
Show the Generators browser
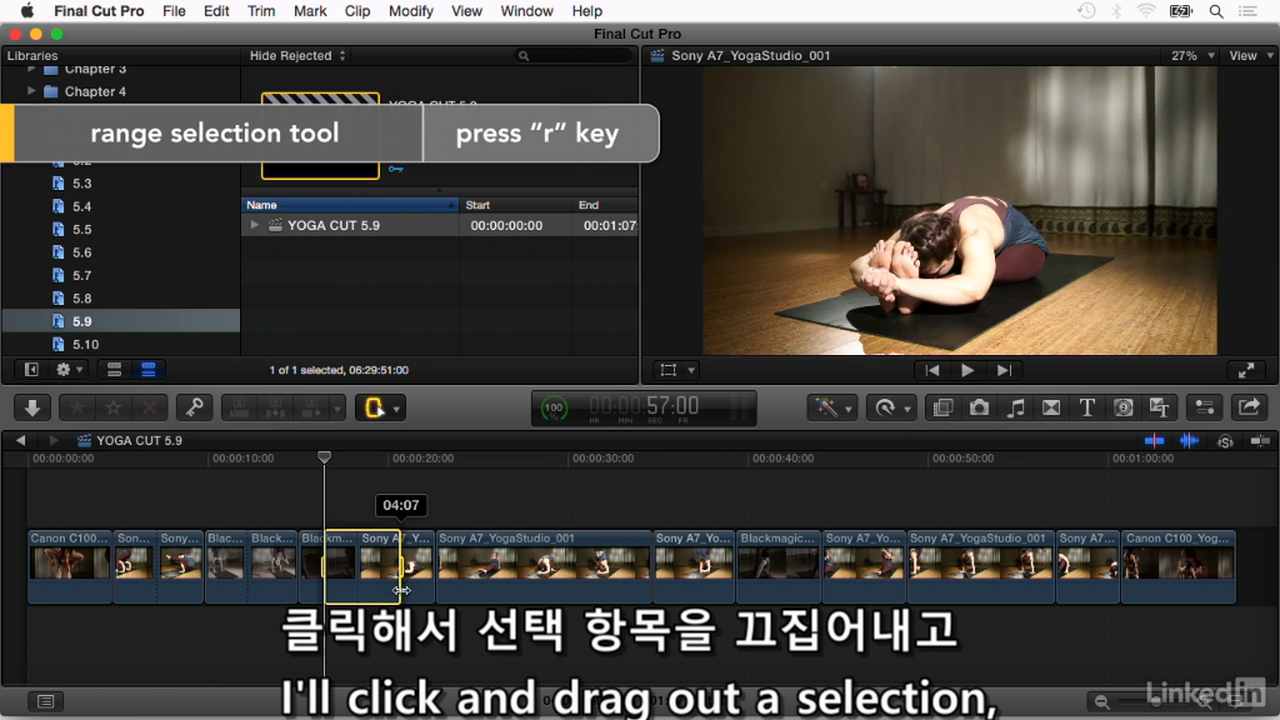pyautogui.click(x=1123, y=407)
